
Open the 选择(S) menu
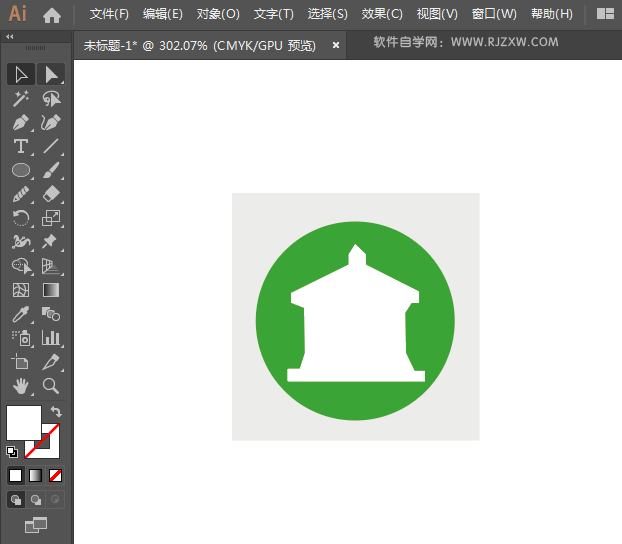point(327,14)
